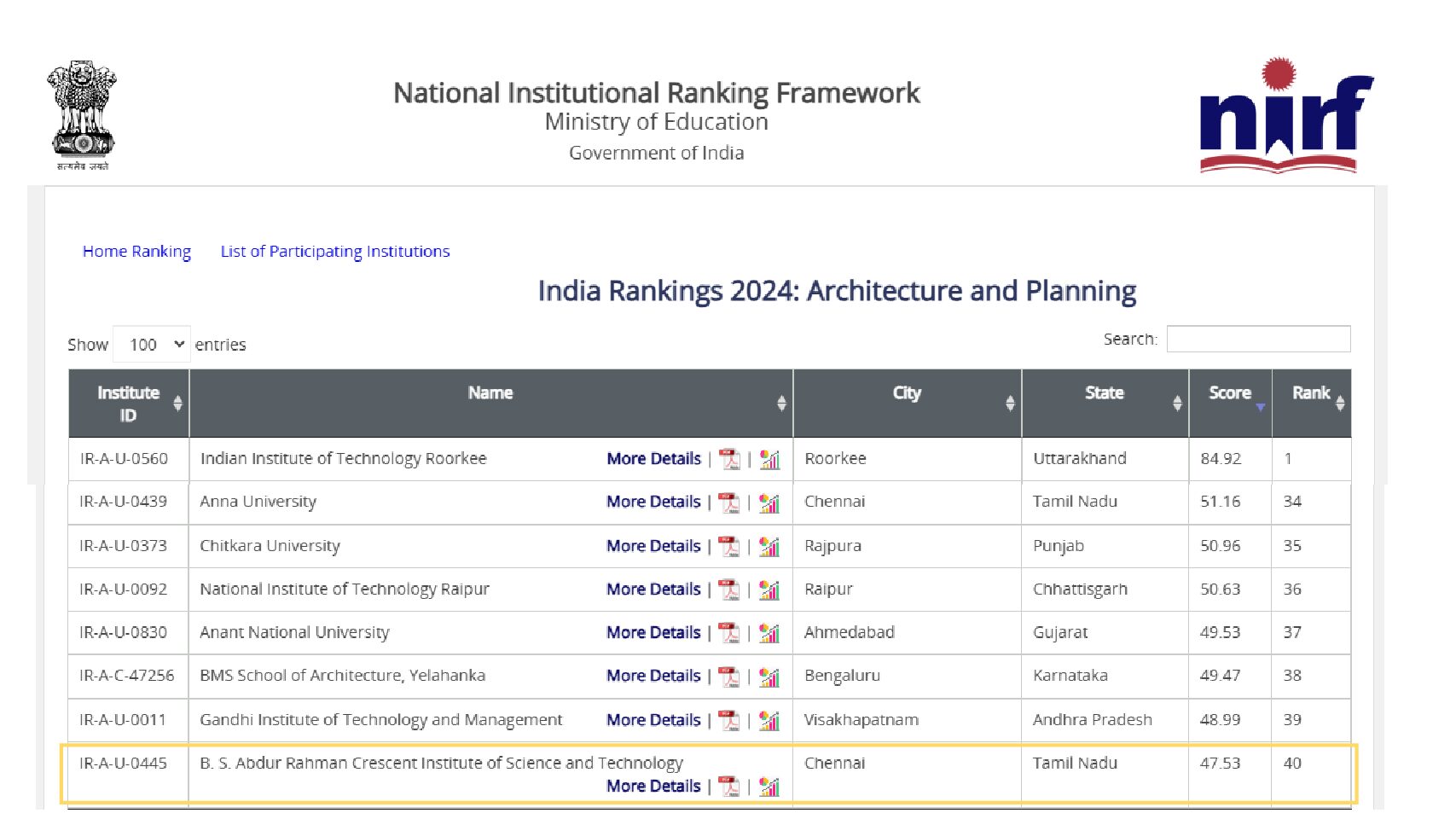The width and height of the screenshot is (1456, 819).
Task: Click chart icon for BMS School of Architecture
Action: 769,677
